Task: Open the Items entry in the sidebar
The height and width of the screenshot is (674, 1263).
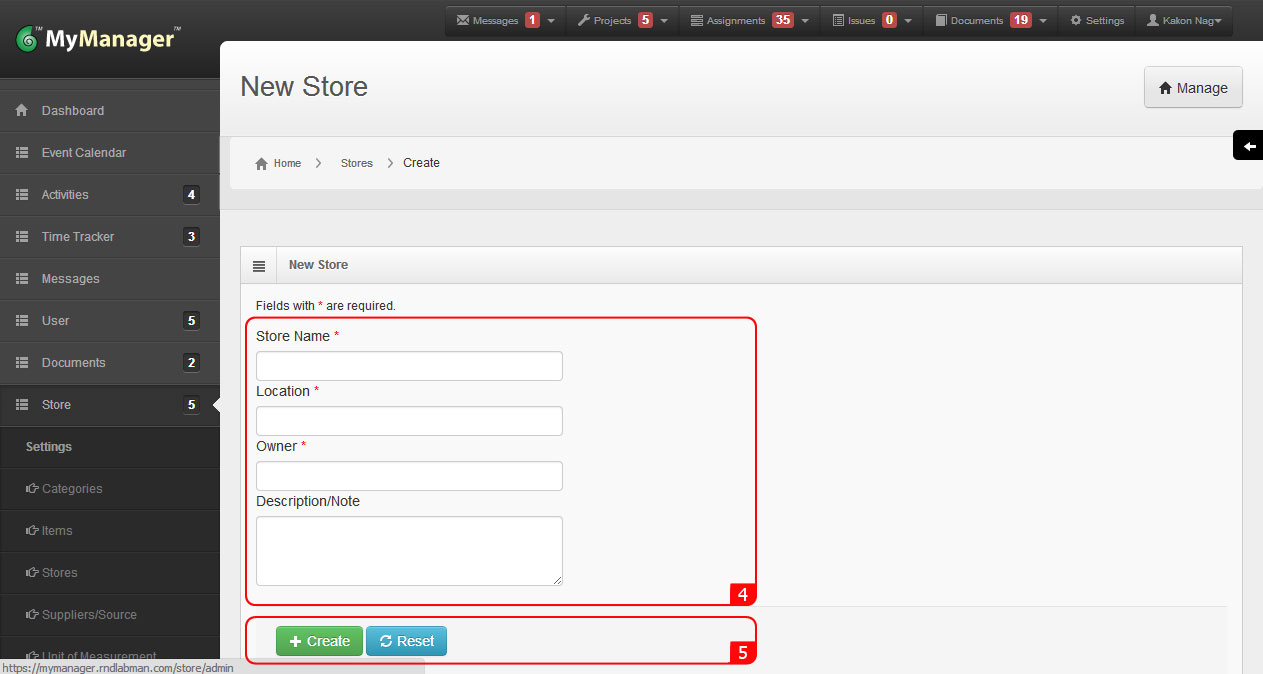Action: 57,530
